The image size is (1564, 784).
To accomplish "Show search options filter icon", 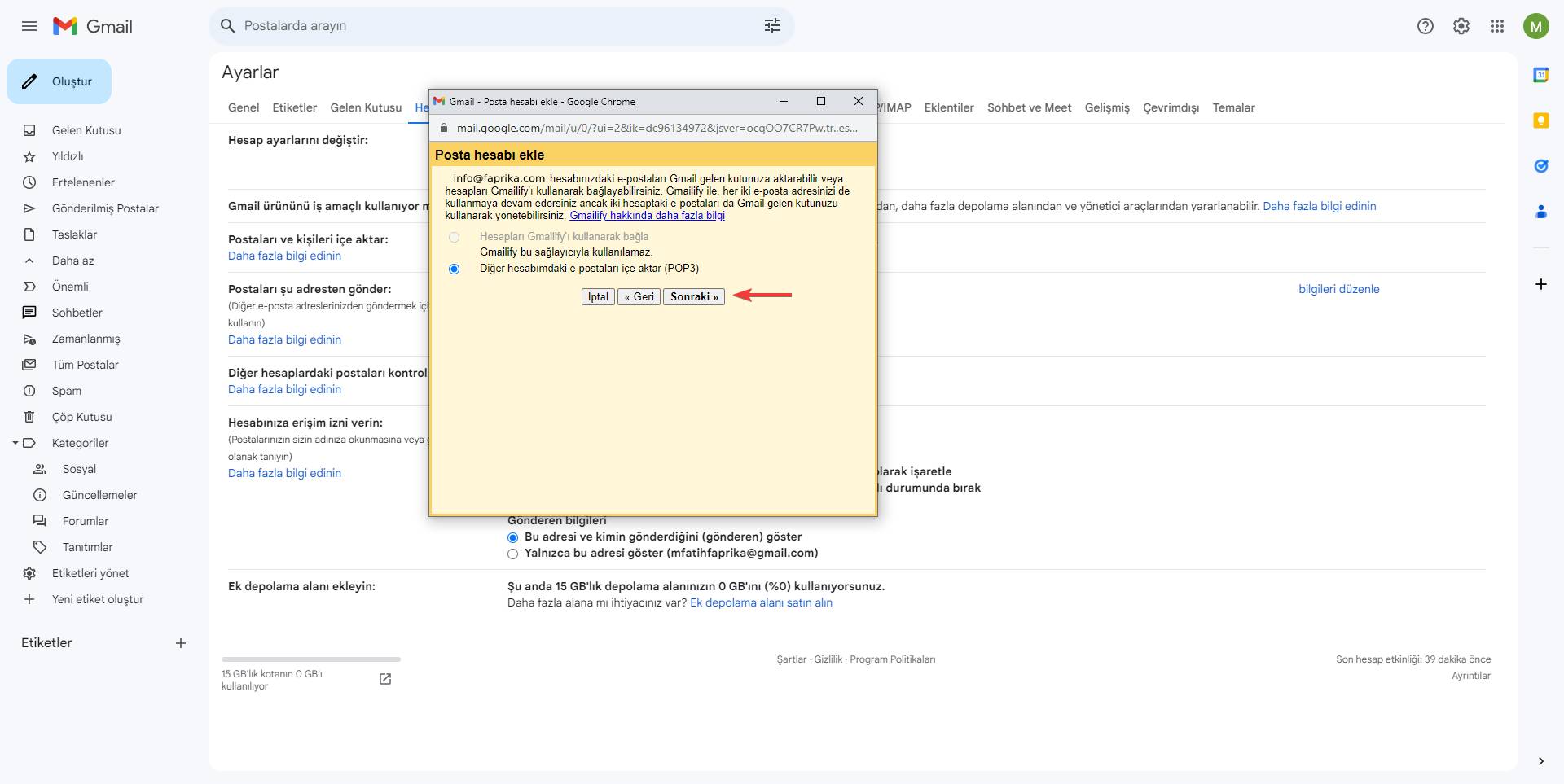I will coord(772,26).
